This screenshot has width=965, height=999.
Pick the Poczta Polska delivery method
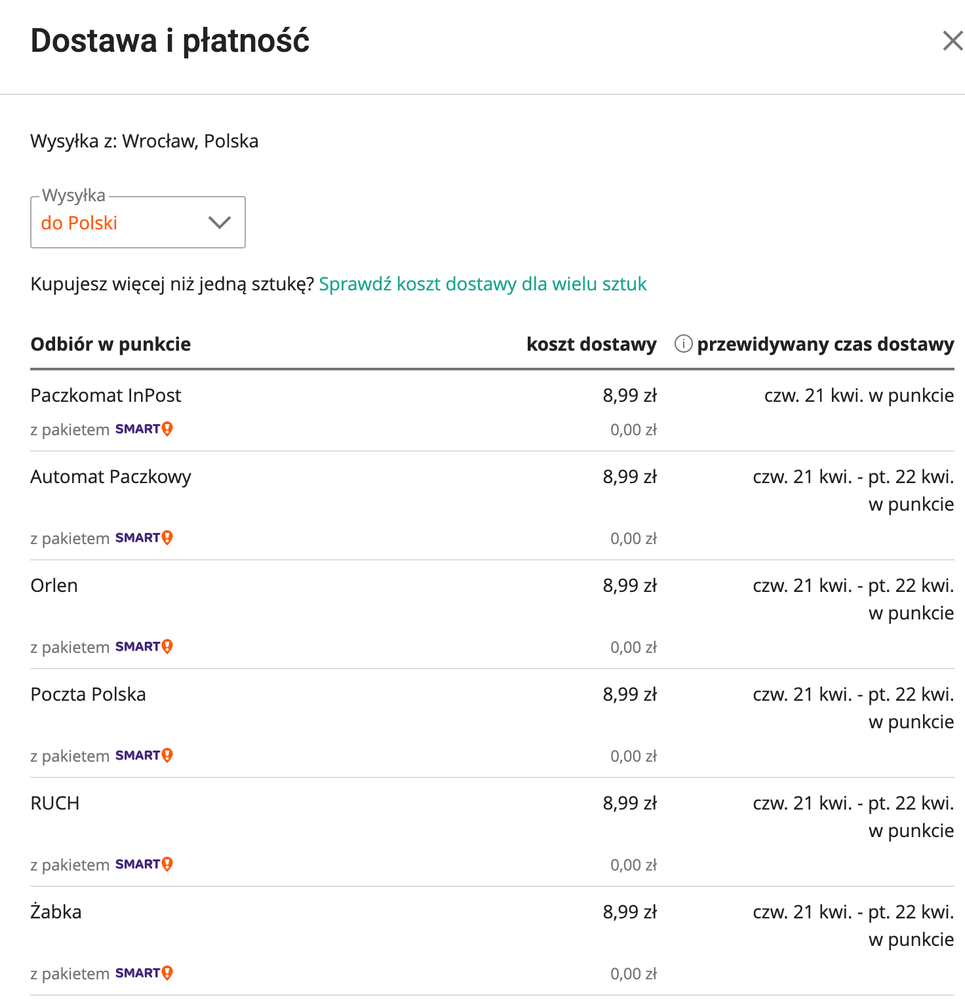pos(88,695)
